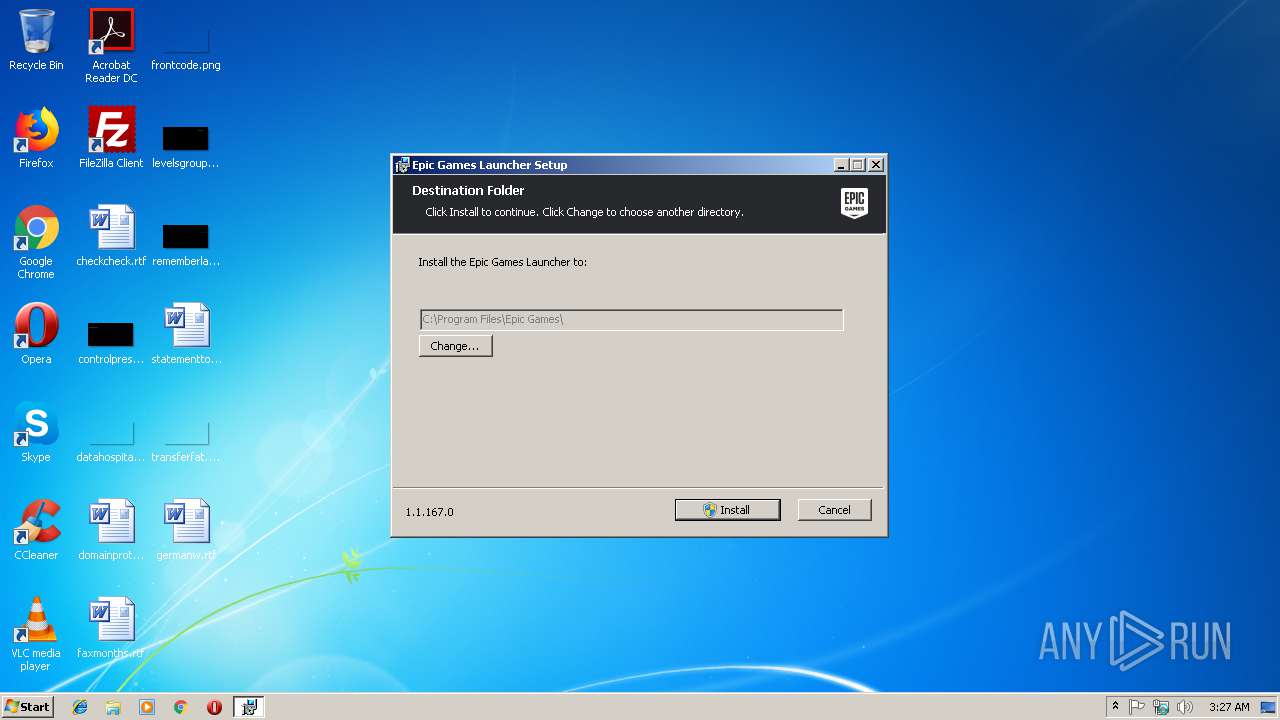The width and height of the screenshot is (1280, 720).
Task: Select the Google Chrome desktop shortcut
Action: coord(36,242)
